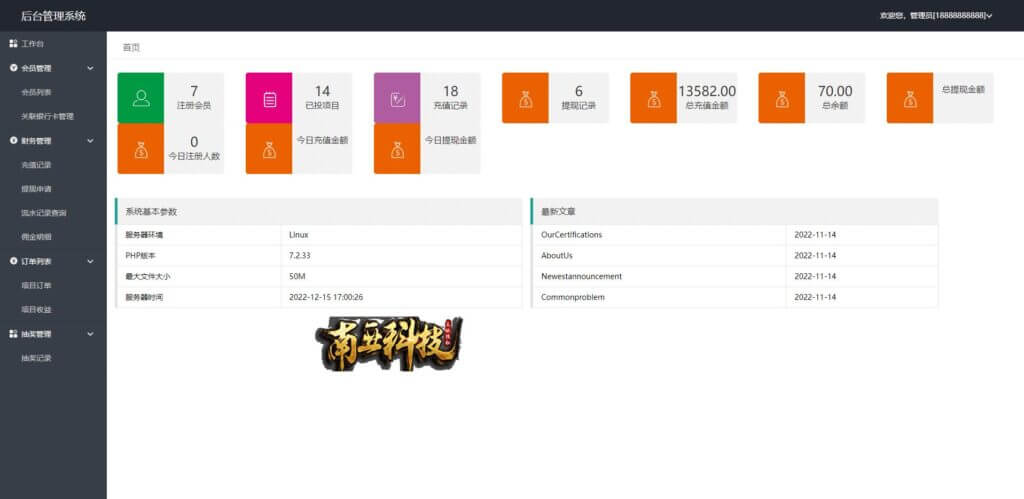
Task: Click the 总提现金额 label
Action: click(963, 89)
